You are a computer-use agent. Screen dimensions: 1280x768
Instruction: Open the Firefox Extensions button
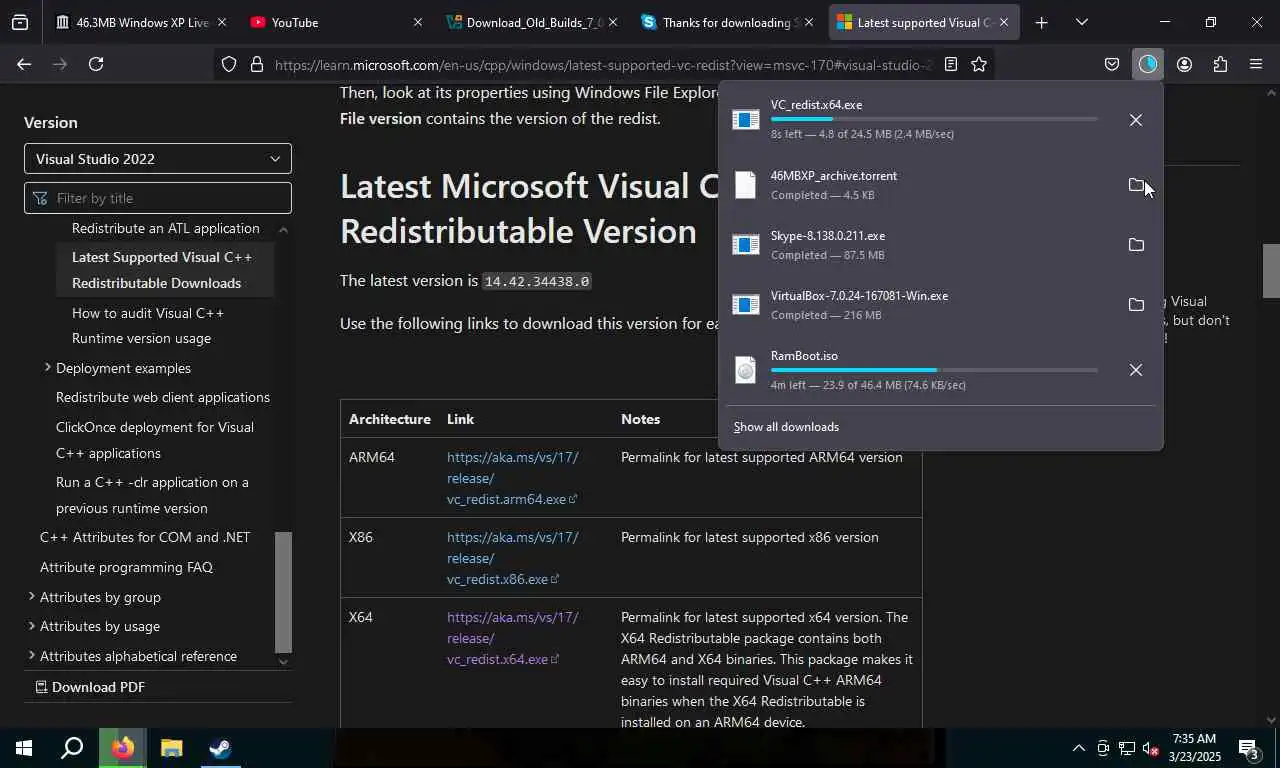(1220, 64)
